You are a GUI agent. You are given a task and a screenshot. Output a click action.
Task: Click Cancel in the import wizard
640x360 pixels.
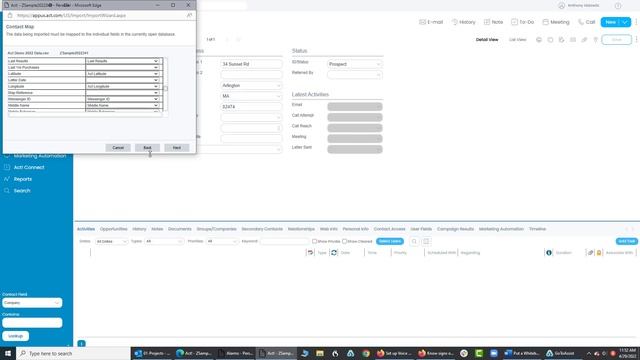pos(118,148)
